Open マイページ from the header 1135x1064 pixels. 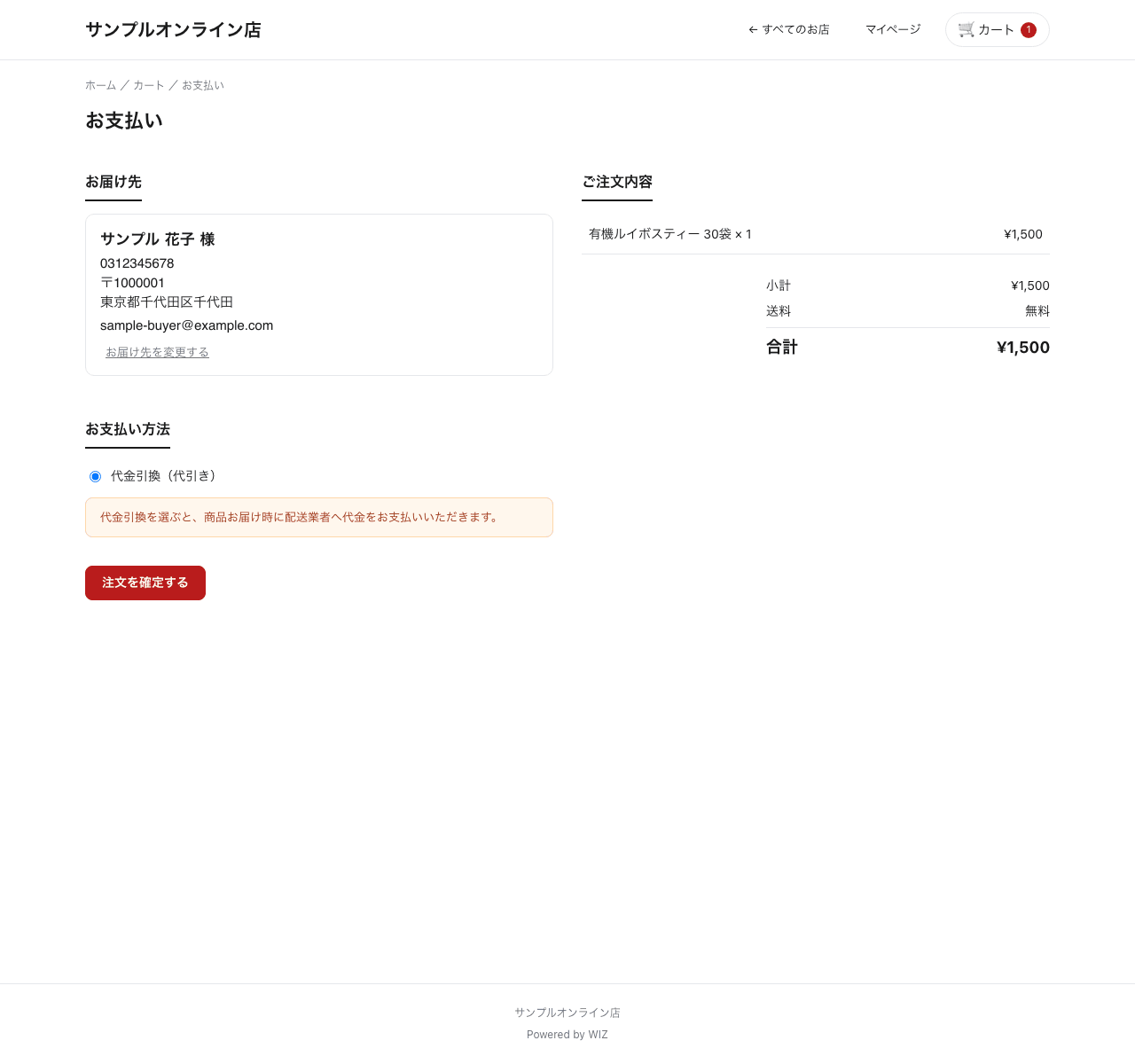pyautogui.click(x=893, y=29)
